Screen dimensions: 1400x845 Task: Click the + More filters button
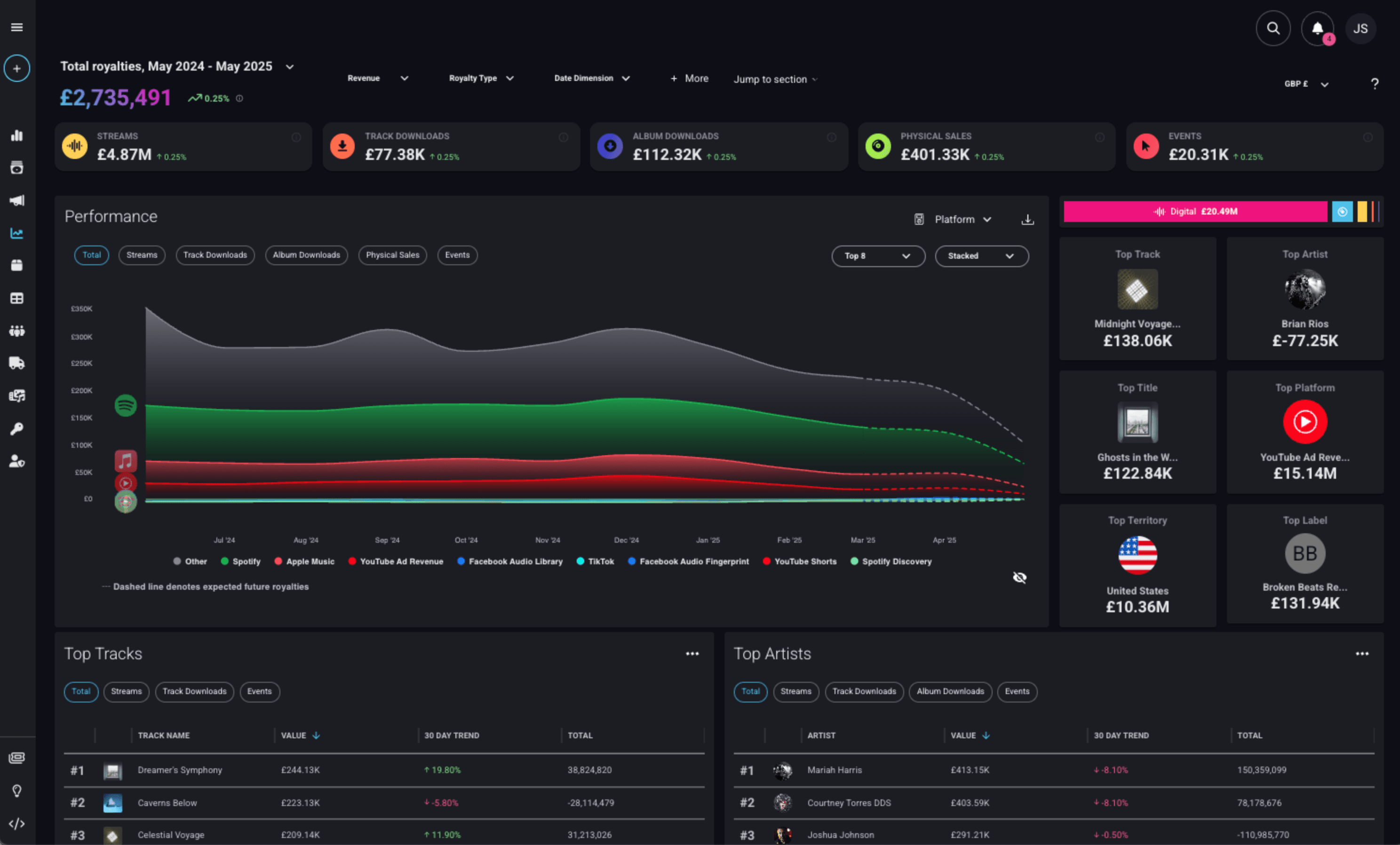[689, 79]
